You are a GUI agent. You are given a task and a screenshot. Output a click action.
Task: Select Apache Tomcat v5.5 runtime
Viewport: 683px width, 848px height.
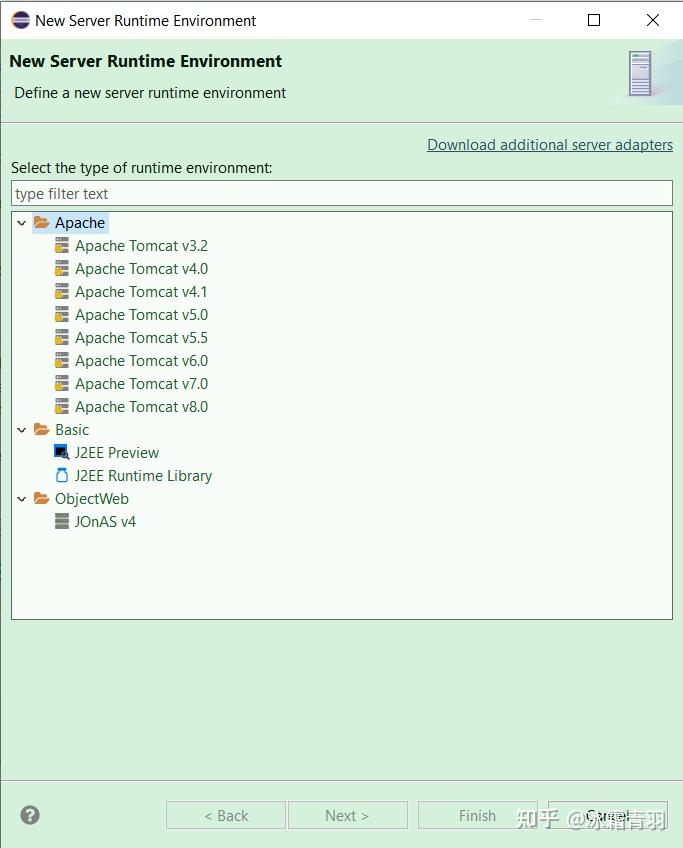point(141,337)
